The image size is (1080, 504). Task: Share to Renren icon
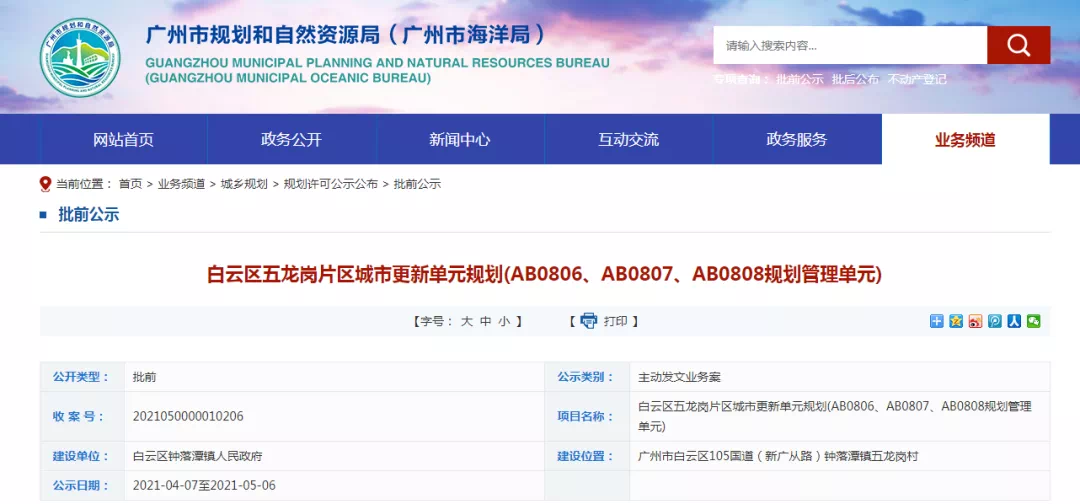1014,321
